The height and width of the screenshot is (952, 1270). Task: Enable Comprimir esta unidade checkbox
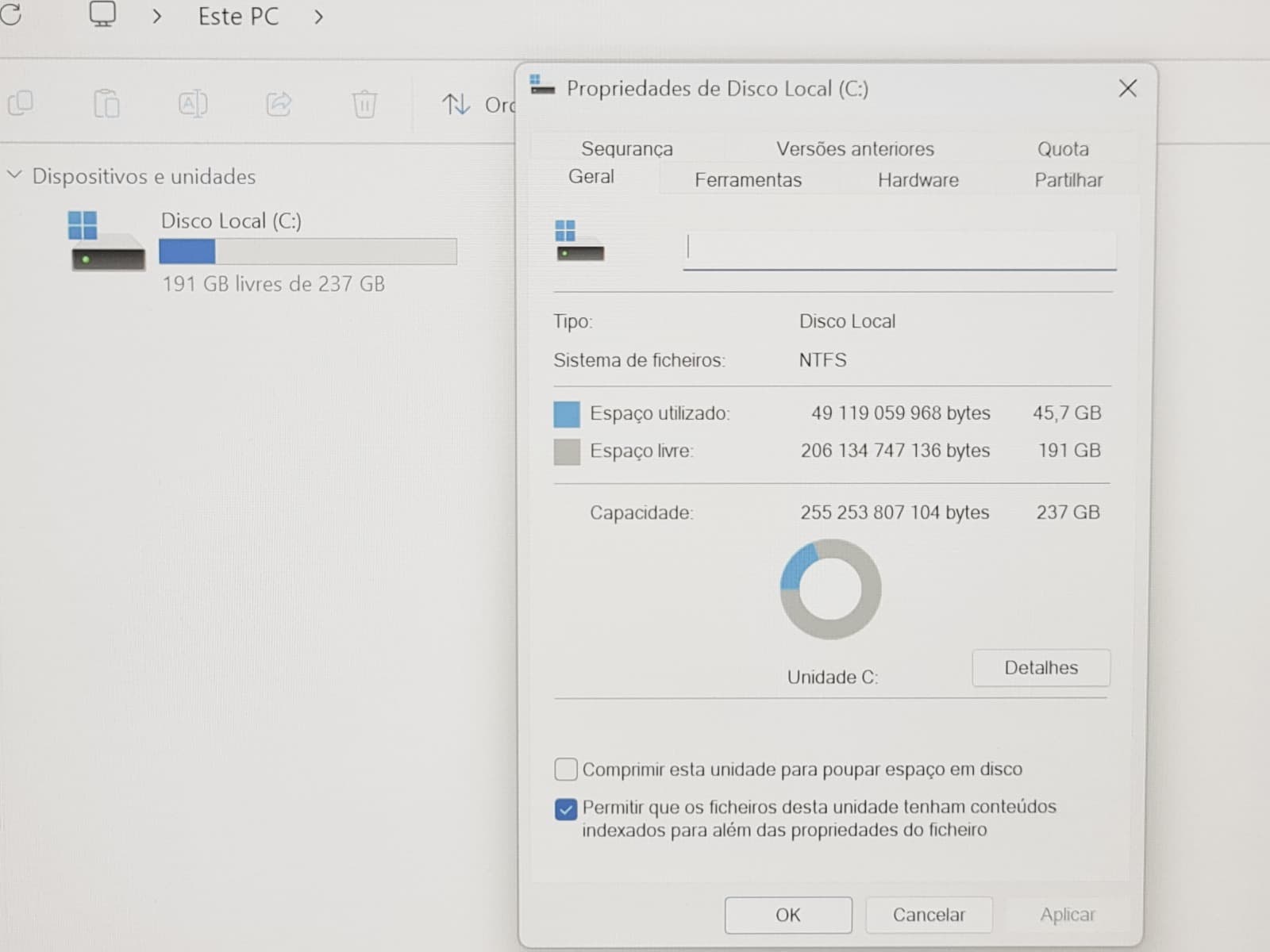[565, 769]
